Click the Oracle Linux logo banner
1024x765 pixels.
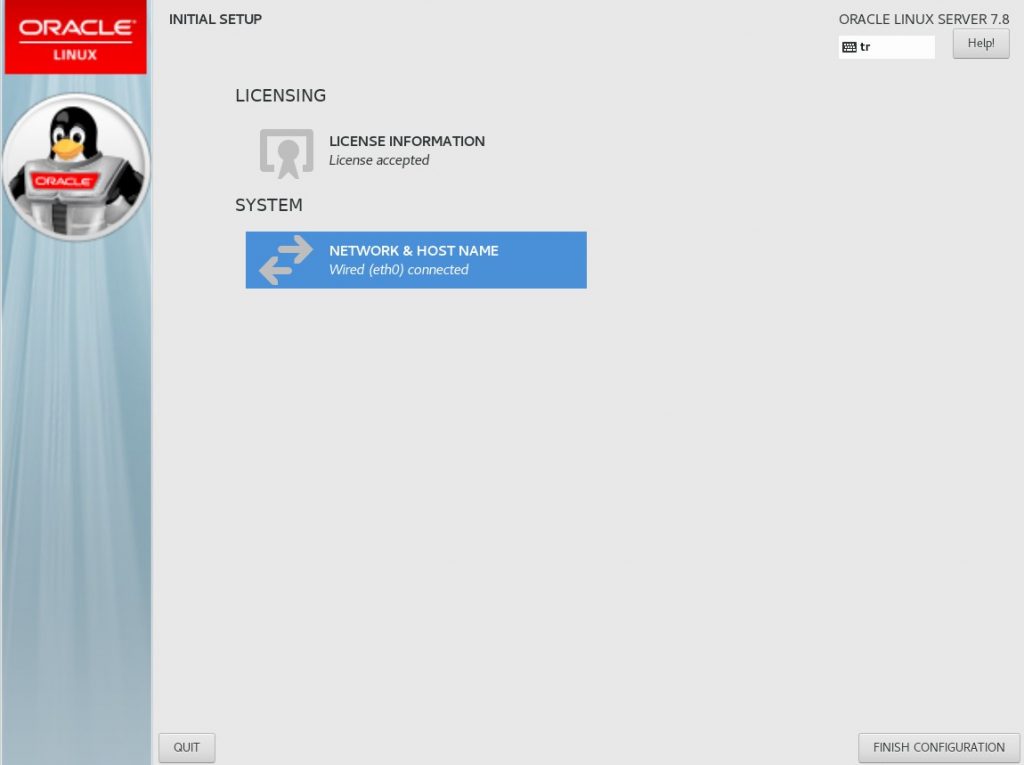coord(76,37)
